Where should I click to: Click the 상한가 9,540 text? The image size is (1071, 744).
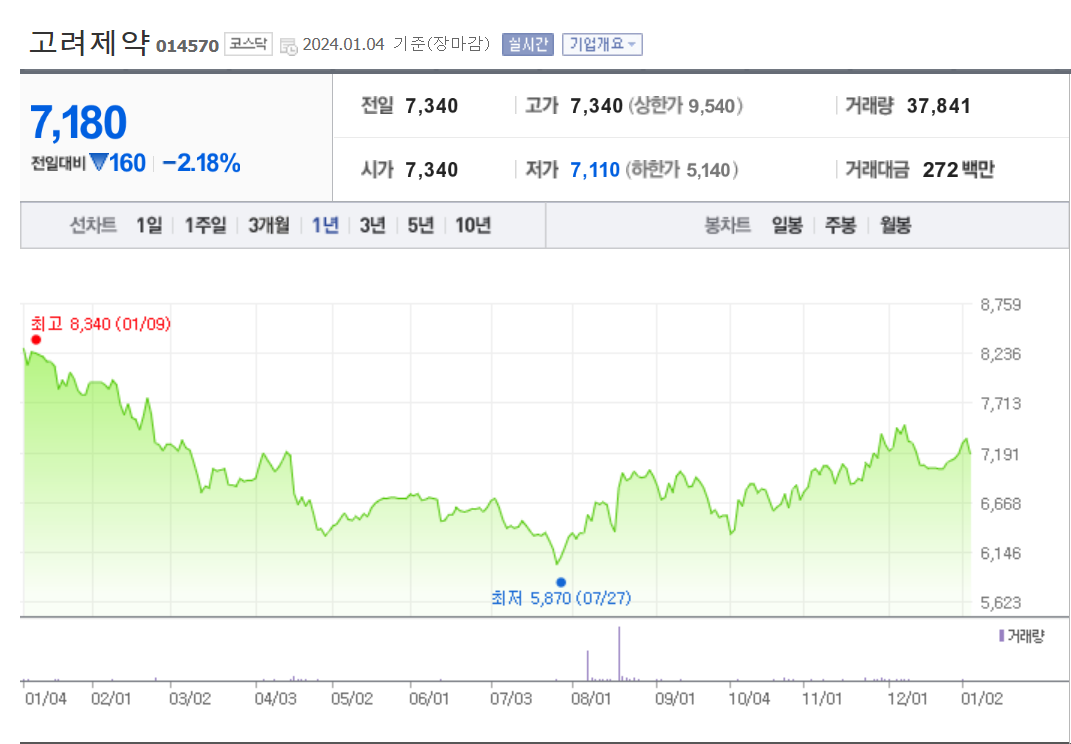click(685, 107)
